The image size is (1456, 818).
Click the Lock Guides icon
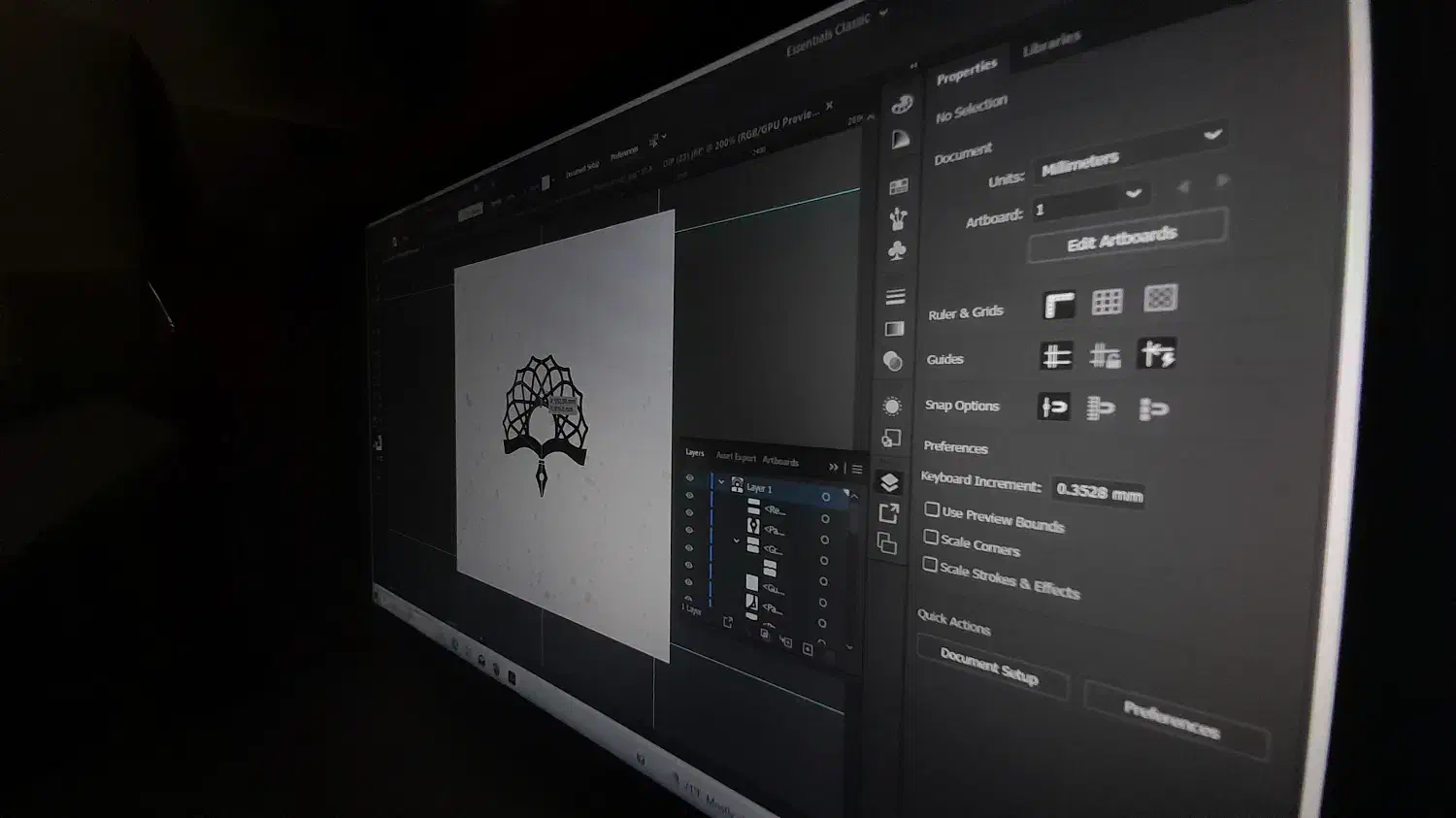(1105, 356)
